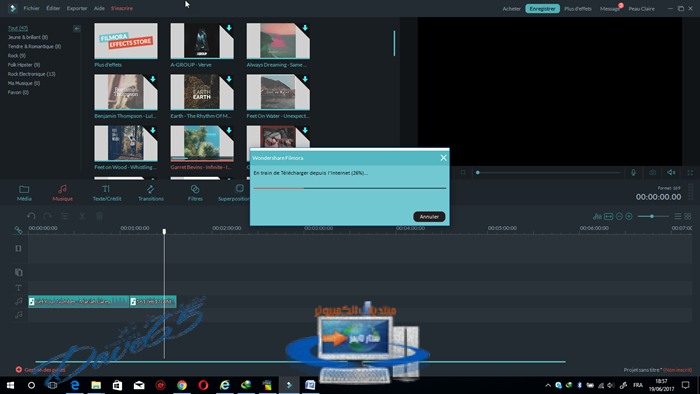Image resolution: width=700 pixels, height=394 pixels.
Task: Download Always Dreaming track via arrow
Action: click(305, 28)
